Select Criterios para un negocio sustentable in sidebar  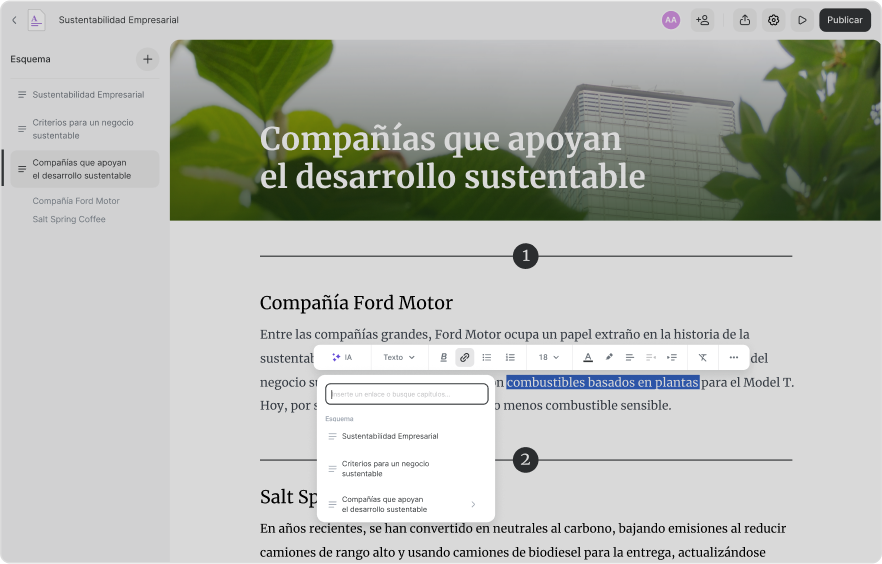[x=85, y=129]
